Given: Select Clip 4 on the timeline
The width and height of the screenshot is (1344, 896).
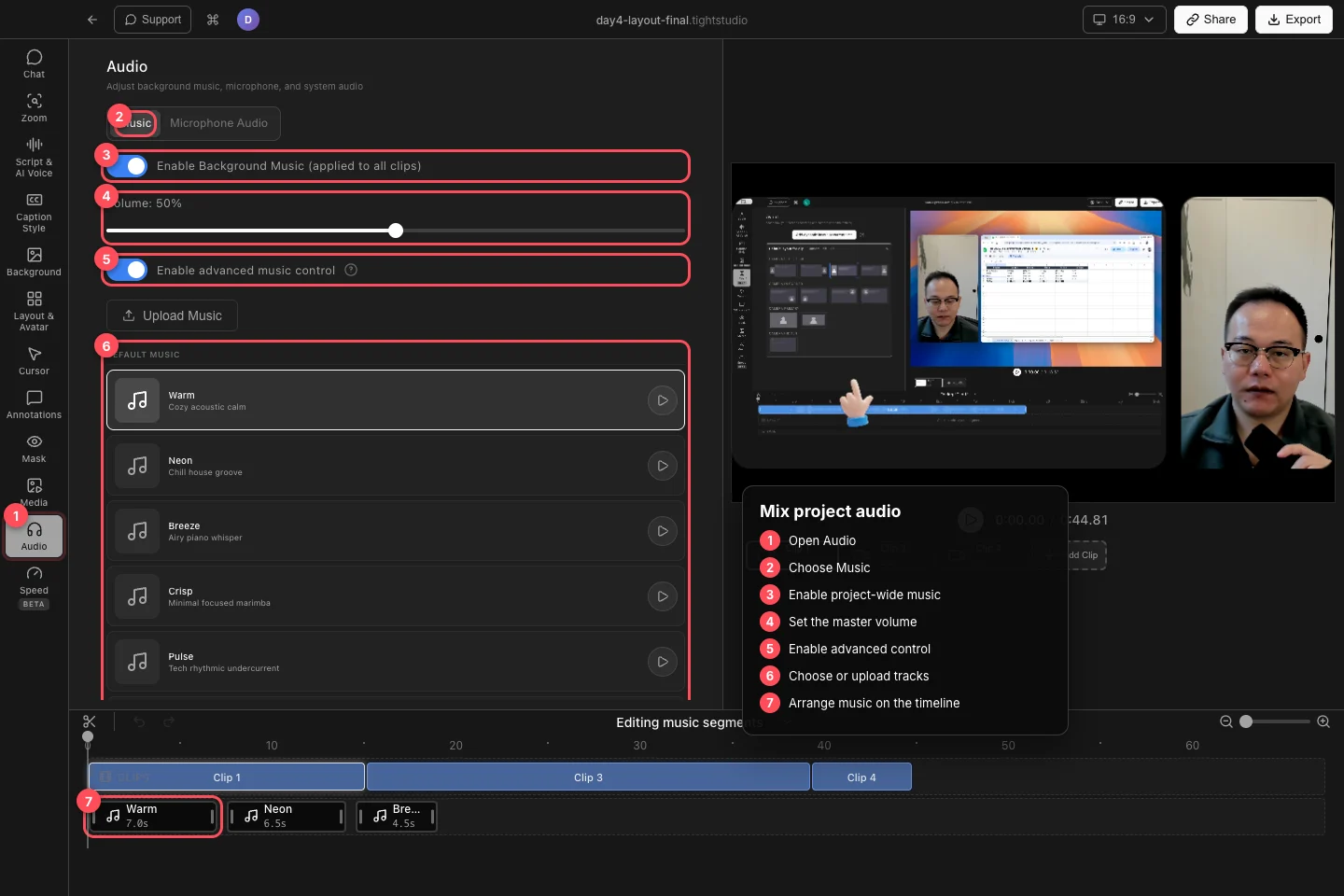Looking at the screenshot, I should pos(861,777).
